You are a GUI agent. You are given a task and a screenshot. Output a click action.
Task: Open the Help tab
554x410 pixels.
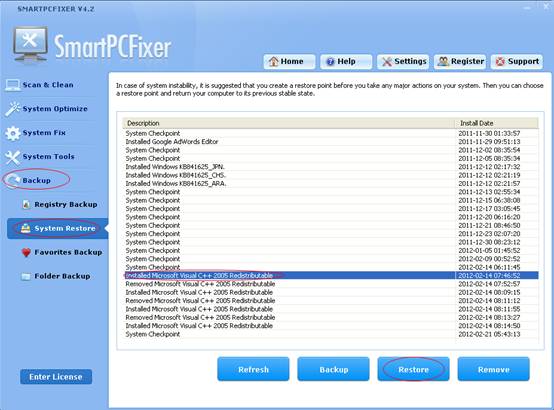click(346, 62)
